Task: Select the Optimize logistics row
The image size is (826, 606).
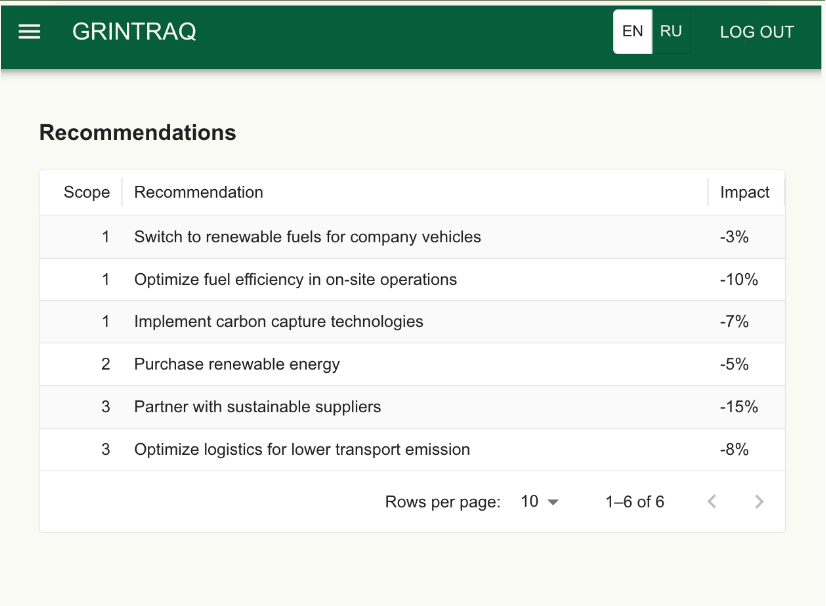Action: point(301,450)
